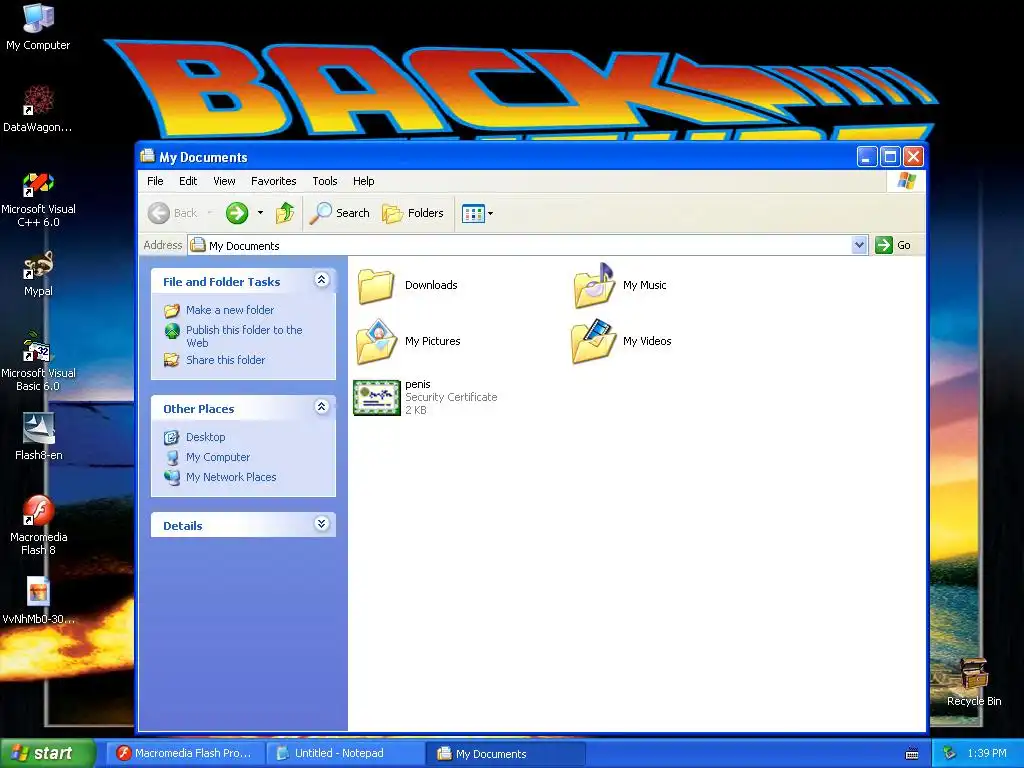Viewport: 1024px width, 768px height.
Task: Go to My Computer in Other Places
Action: click(x=218, y=457)
